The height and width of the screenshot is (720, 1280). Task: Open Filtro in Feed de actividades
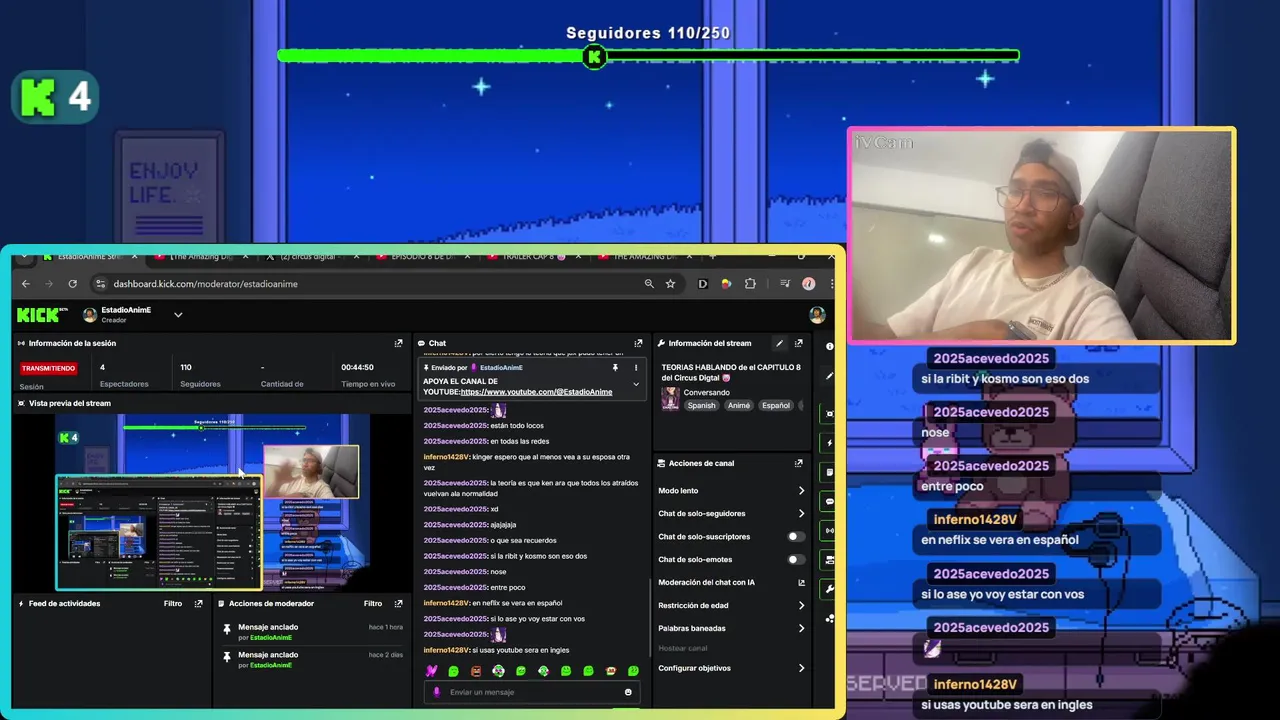coord(173,603)
